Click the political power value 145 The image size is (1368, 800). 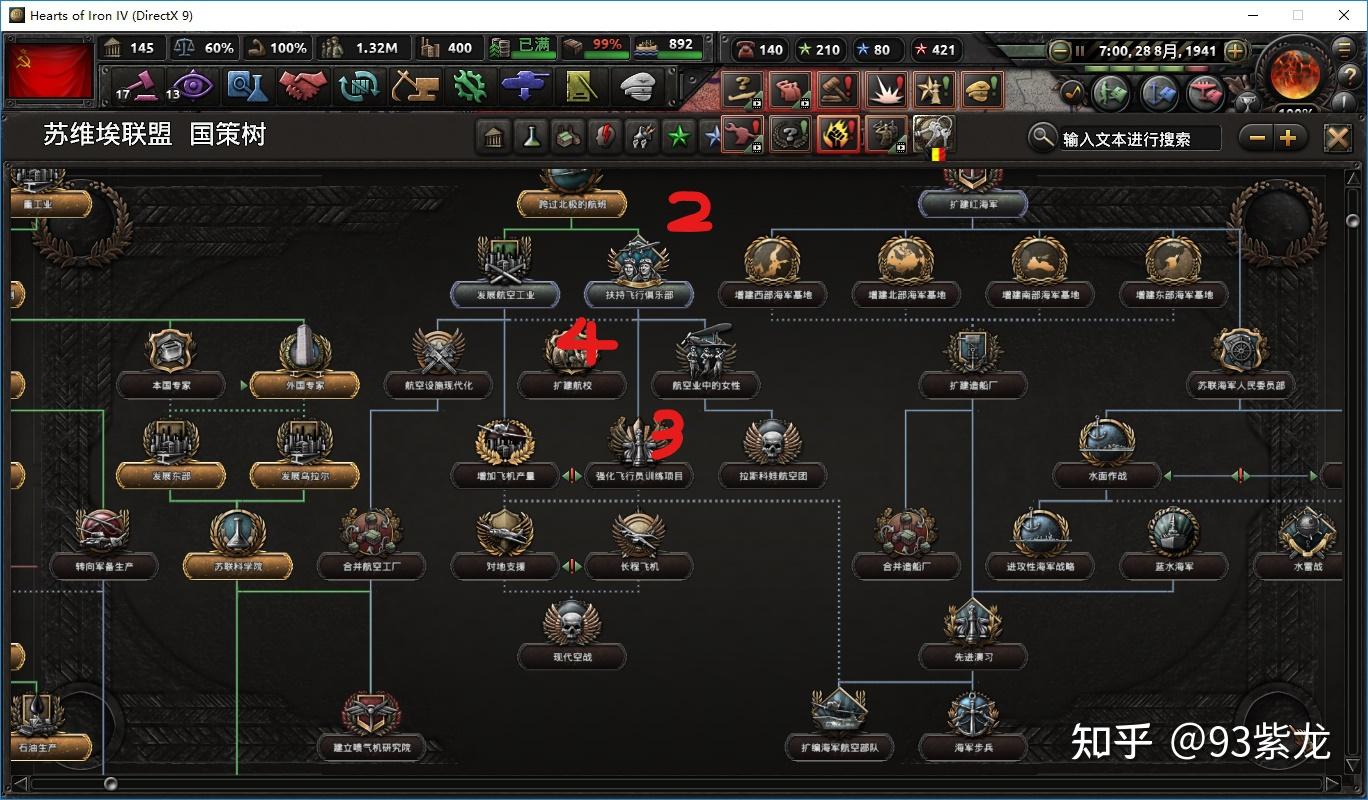pos(141,48)
